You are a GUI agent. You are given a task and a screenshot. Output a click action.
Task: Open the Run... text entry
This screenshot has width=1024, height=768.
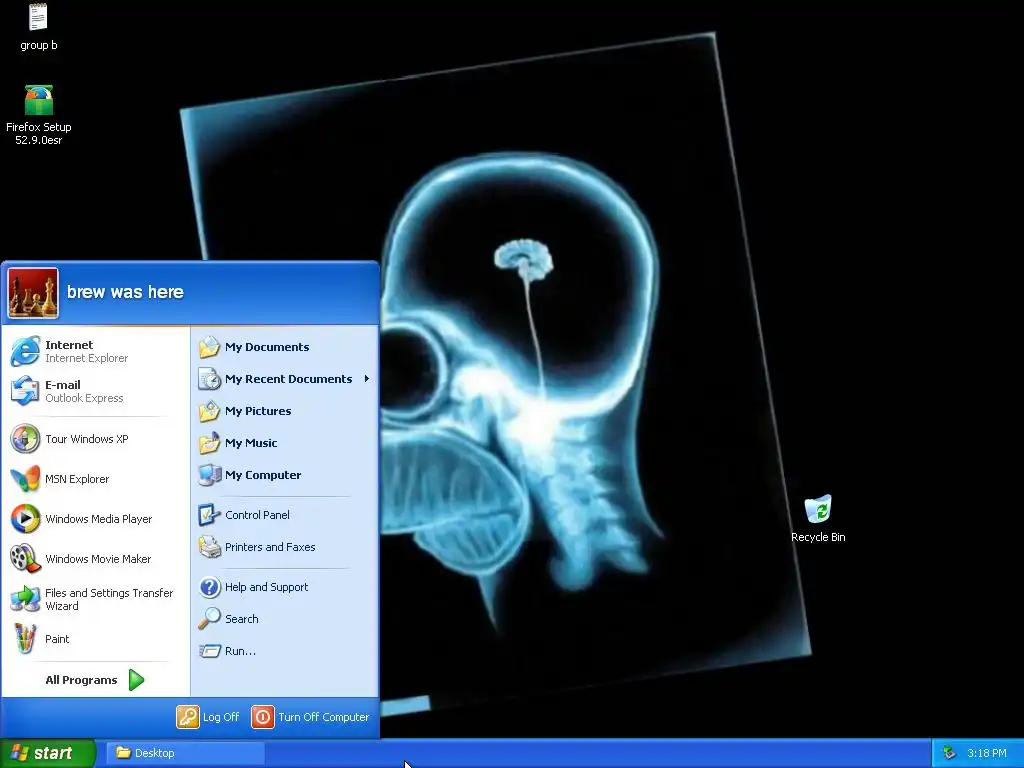pyautogui.click(x=240, y=650)
